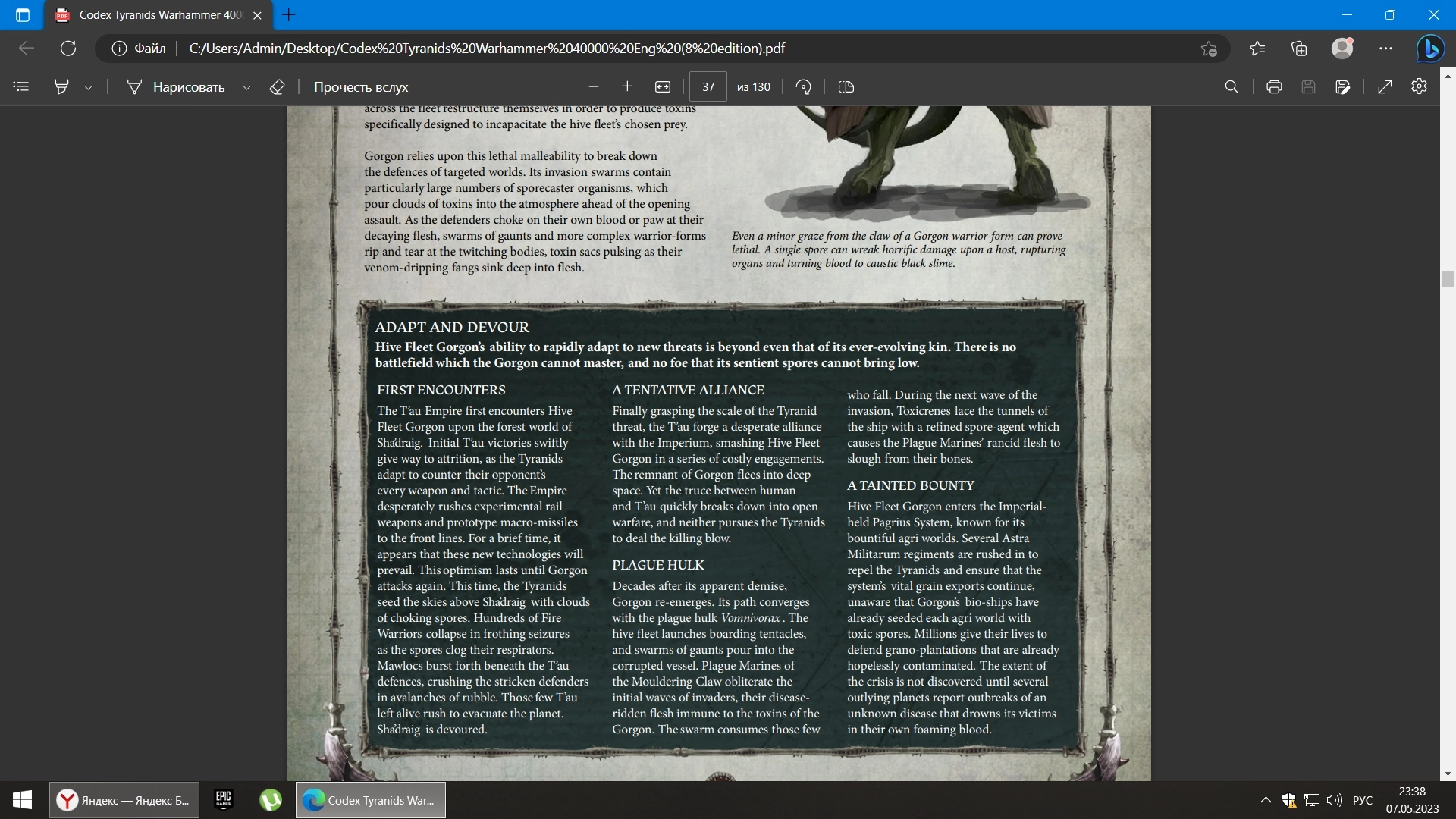Start Прочесть вслух read aloud
Viewport: 1456px width, 819px height.
pyautogui.click(x=361, y=87)
